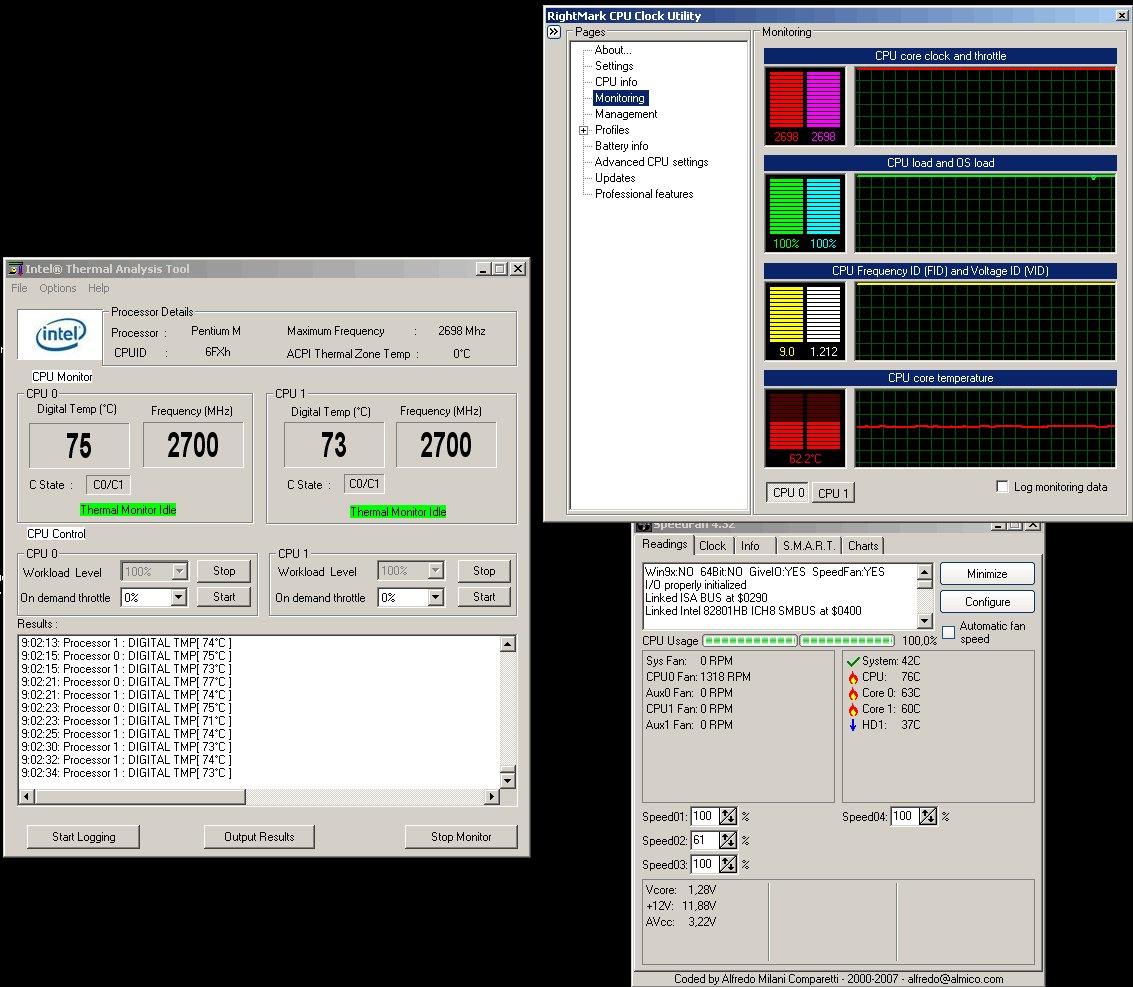Open Professional features page
Screen dimensions: 1133x987
tap(644, 194)
